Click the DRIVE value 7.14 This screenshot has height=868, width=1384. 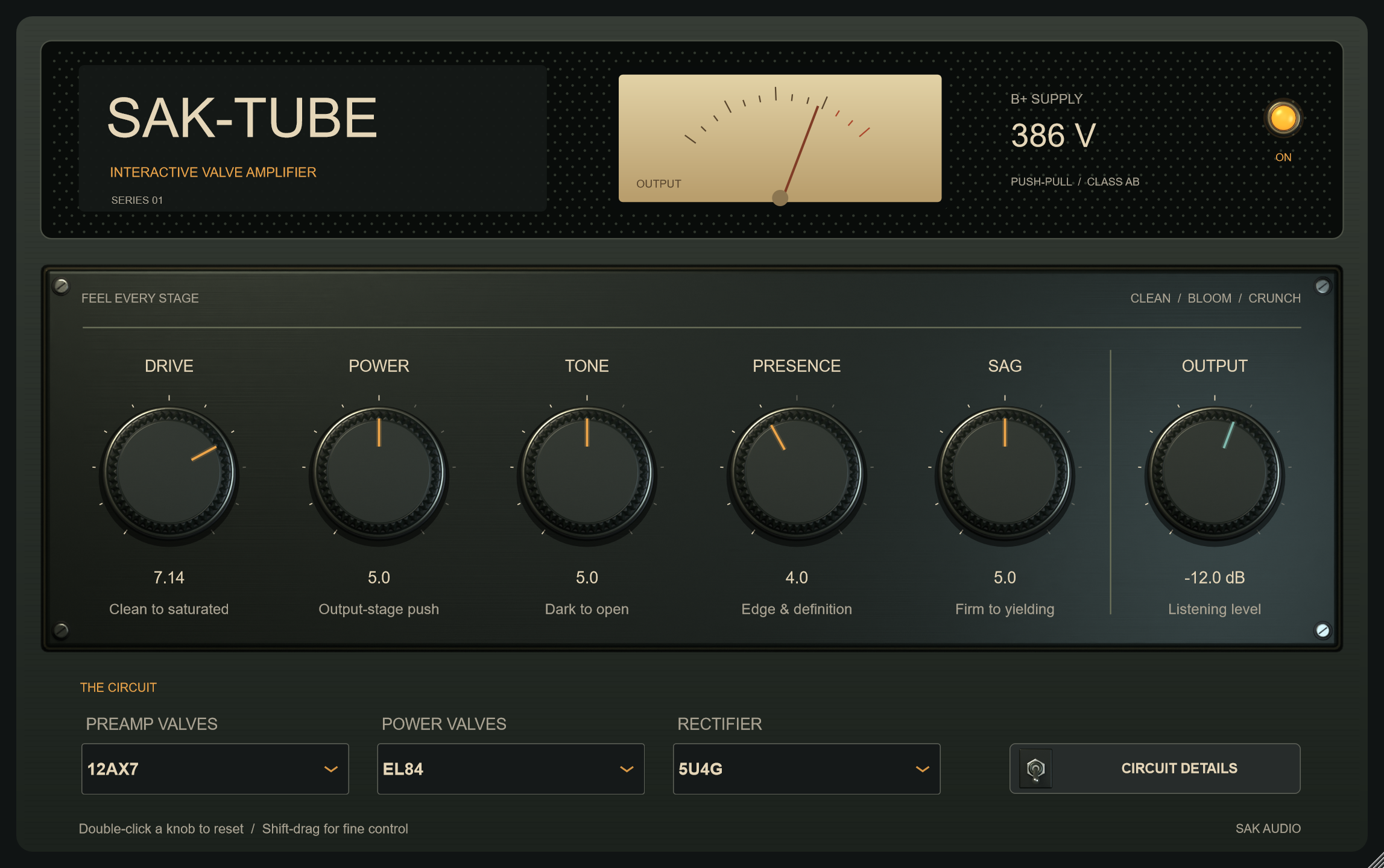coord(169,577)
